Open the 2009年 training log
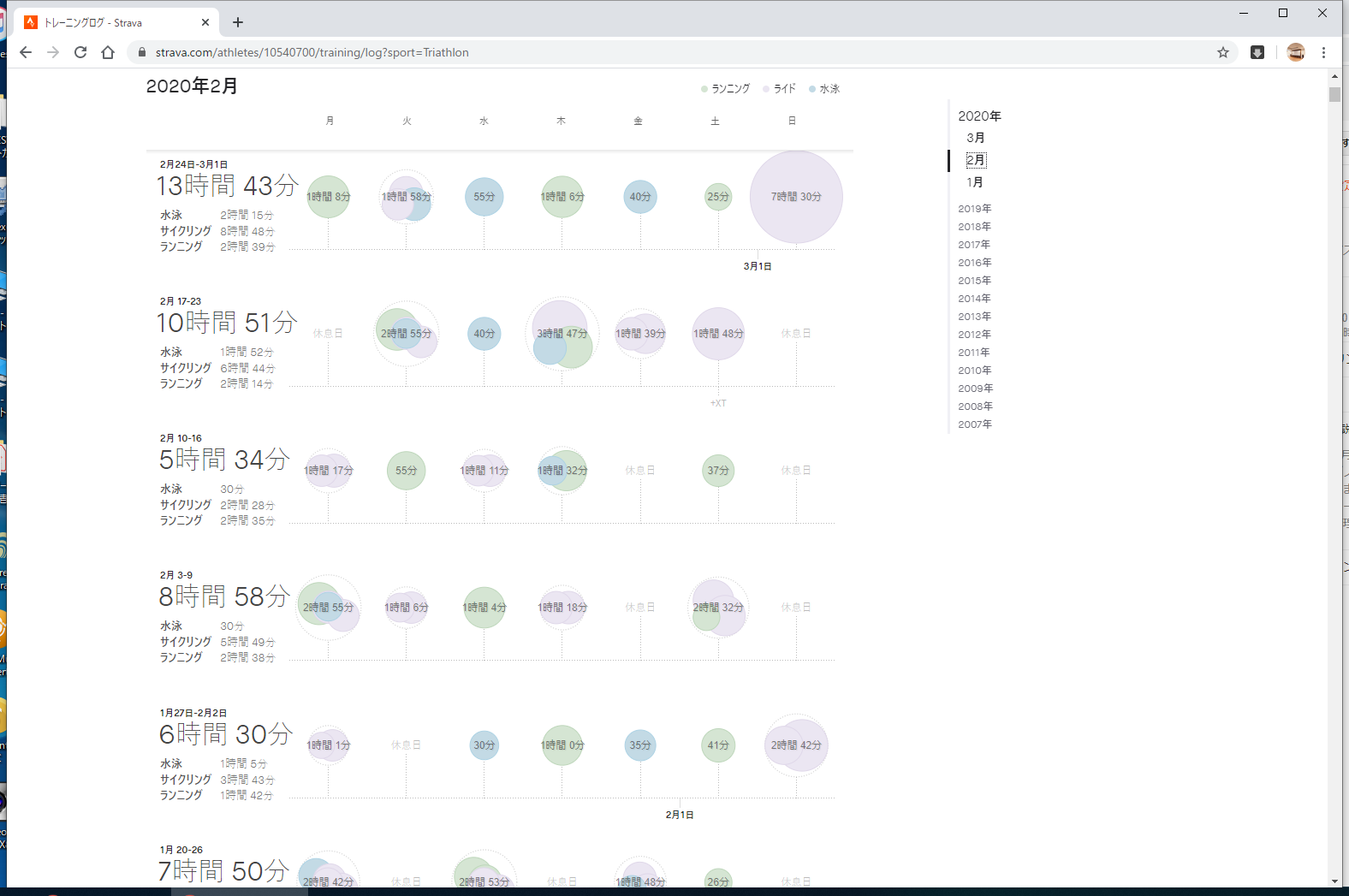 pos(975,389)
